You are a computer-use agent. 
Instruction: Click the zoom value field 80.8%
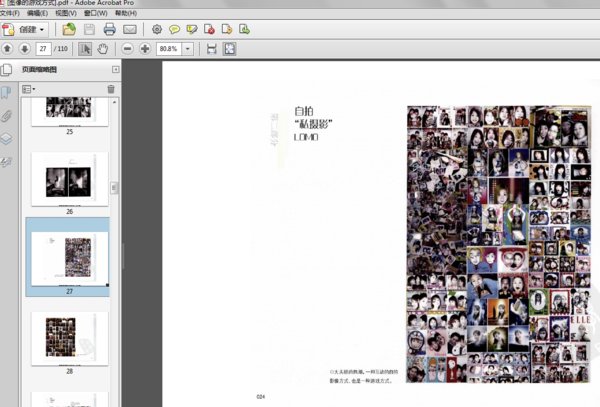coord(169,49)
